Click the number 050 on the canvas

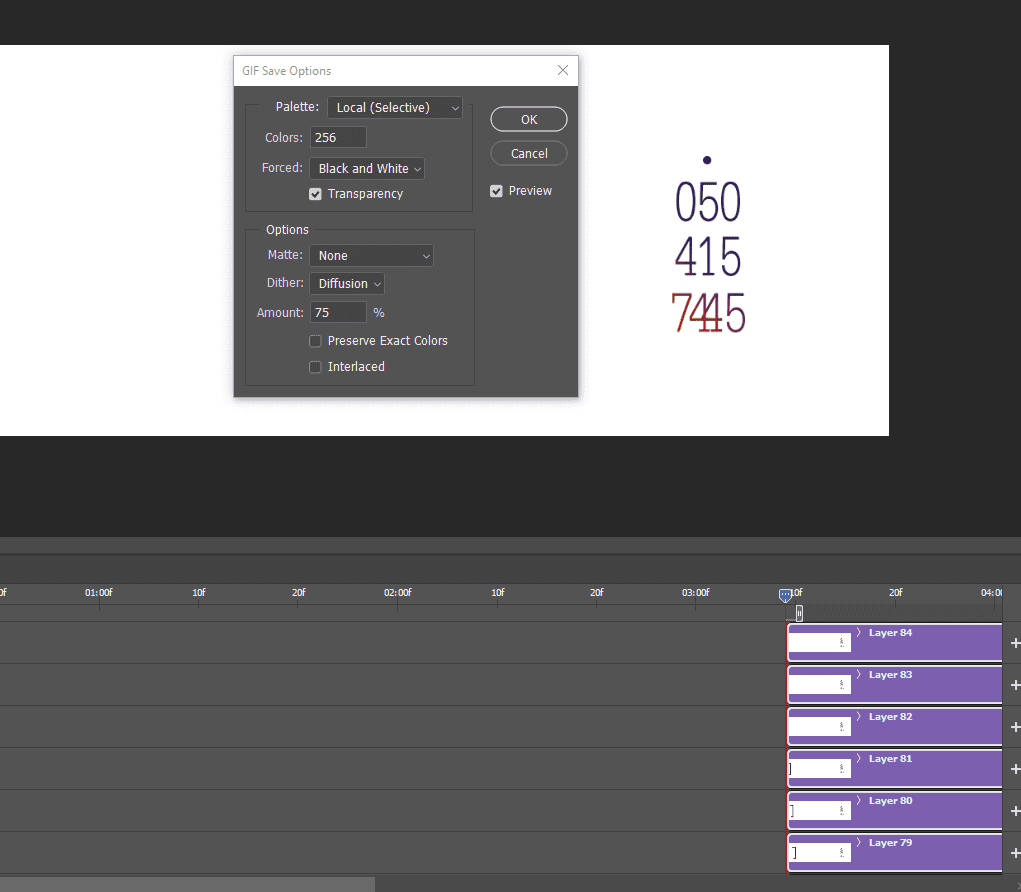(x=708, y=201)
